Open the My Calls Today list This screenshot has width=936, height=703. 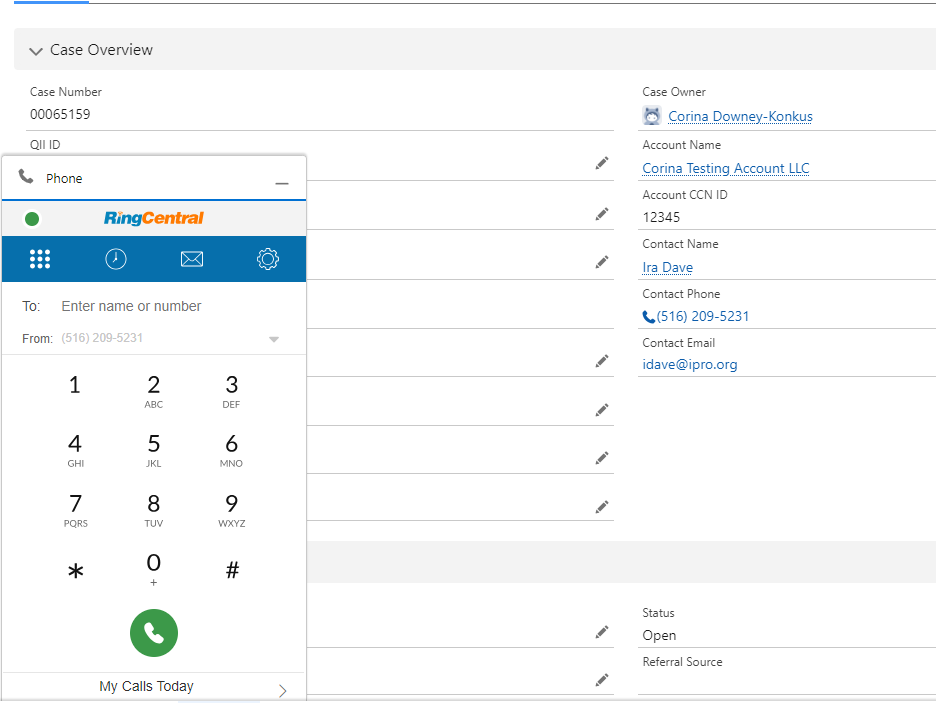click(146, 686)
